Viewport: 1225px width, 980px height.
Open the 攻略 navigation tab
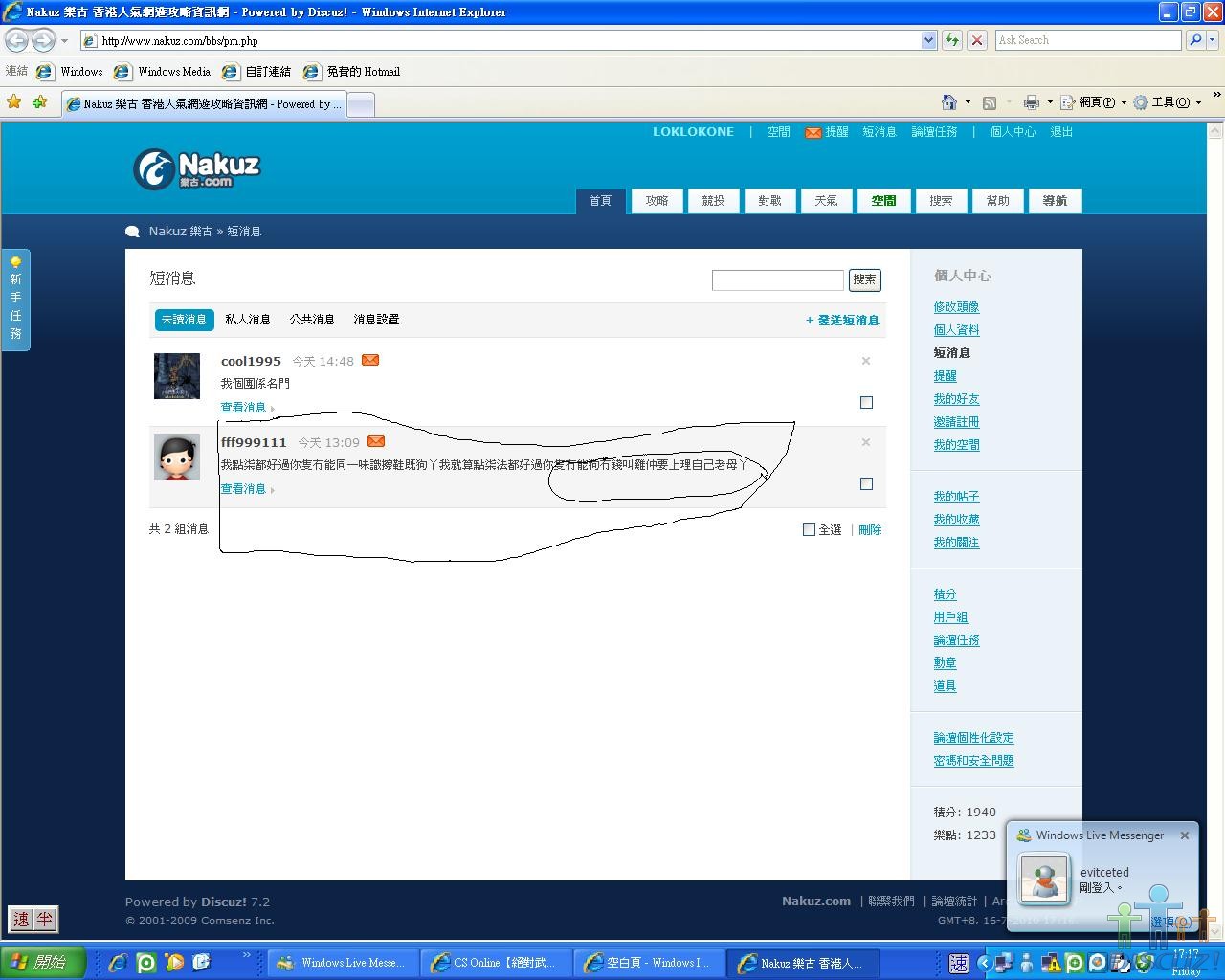(657, 201)
